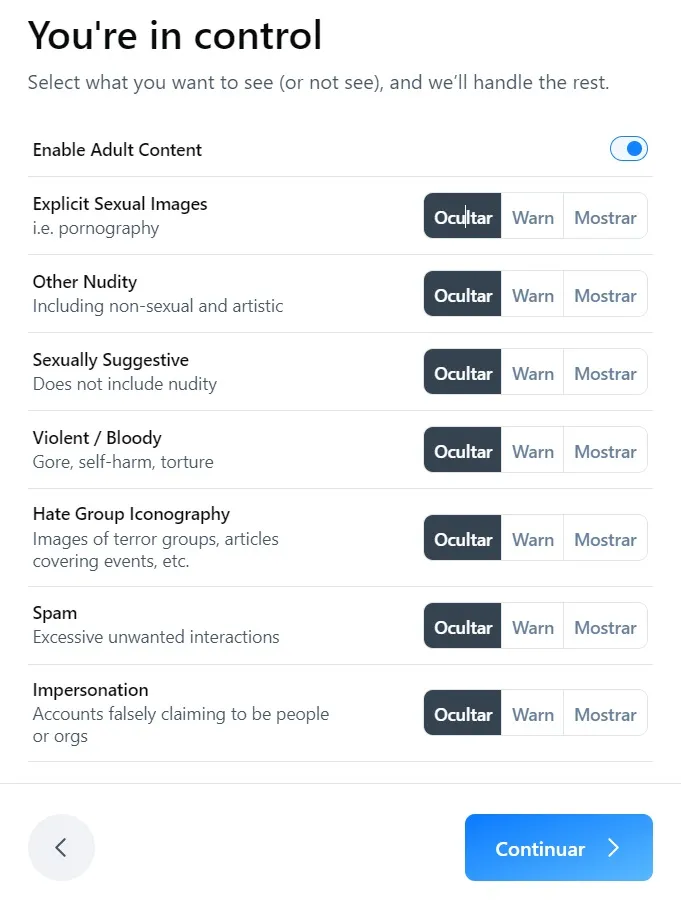Screen dimensions: 681x901
Task: Select Ocultar for Impersonation
Action: click(463, 714)
